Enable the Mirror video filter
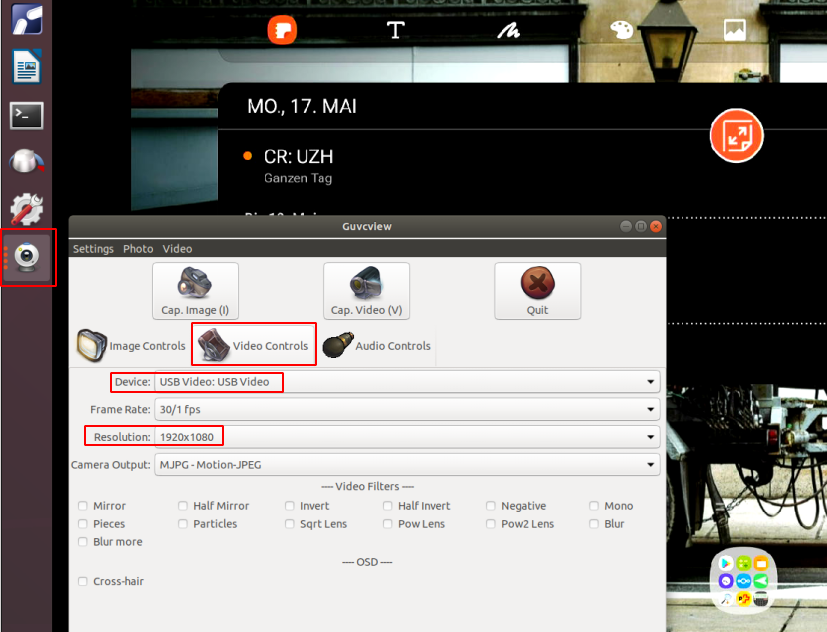 [83, 506]
